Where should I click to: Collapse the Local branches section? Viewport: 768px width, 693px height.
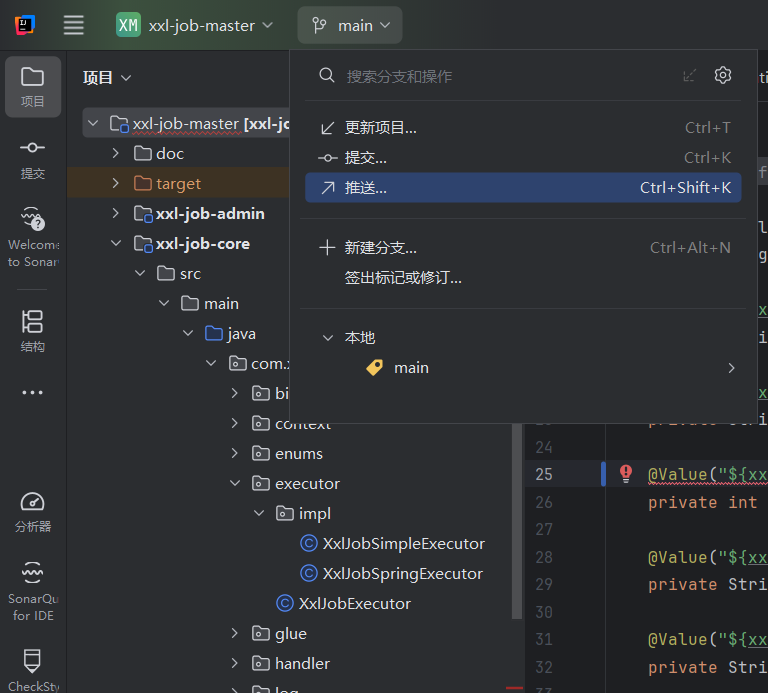click(327, 338)
